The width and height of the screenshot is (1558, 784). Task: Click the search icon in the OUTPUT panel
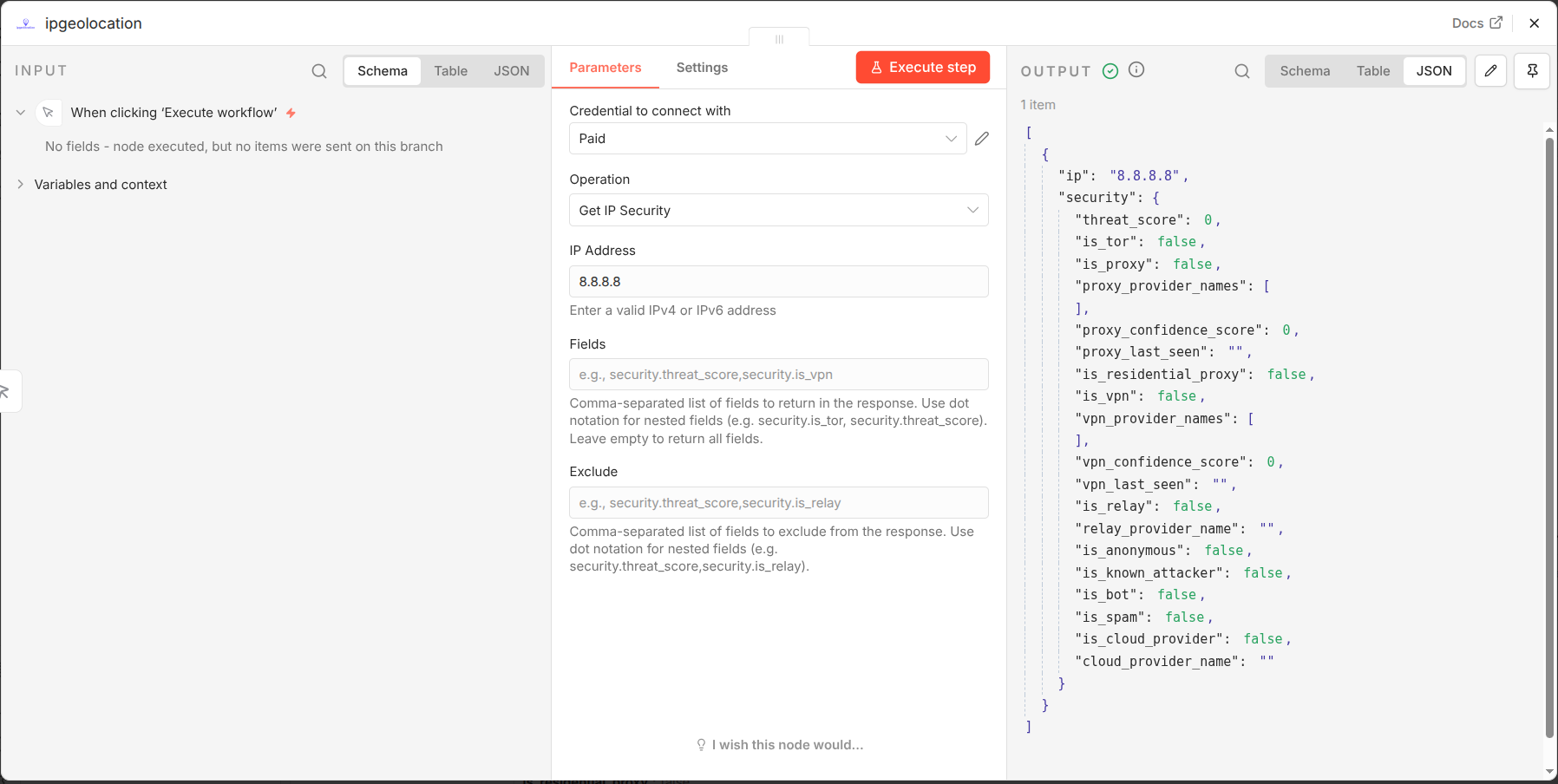pos(1242,71)
